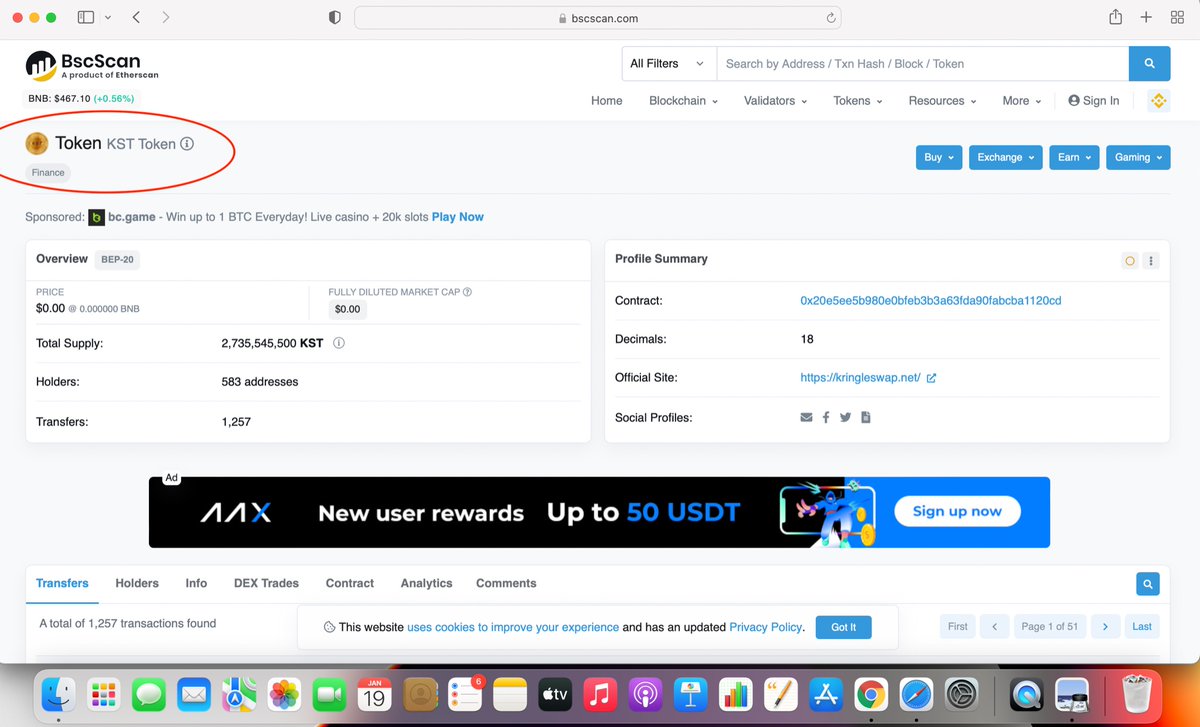The height and width of the screenshot is (727, 1200).
Task: Open the Analytics tab
Action: click(x=426, y=583)
